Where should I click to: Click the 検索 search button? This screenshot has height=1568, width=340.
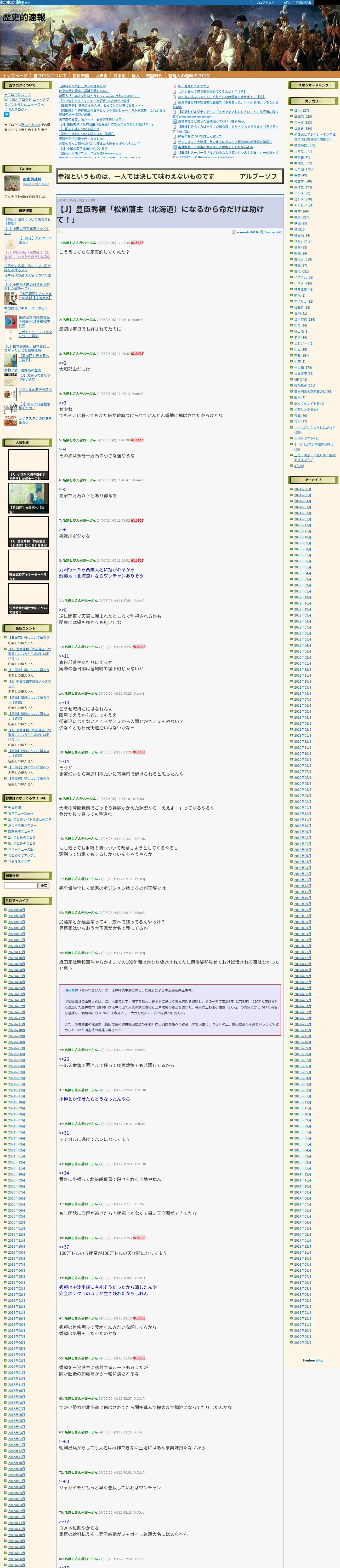(x=44, y=886)
